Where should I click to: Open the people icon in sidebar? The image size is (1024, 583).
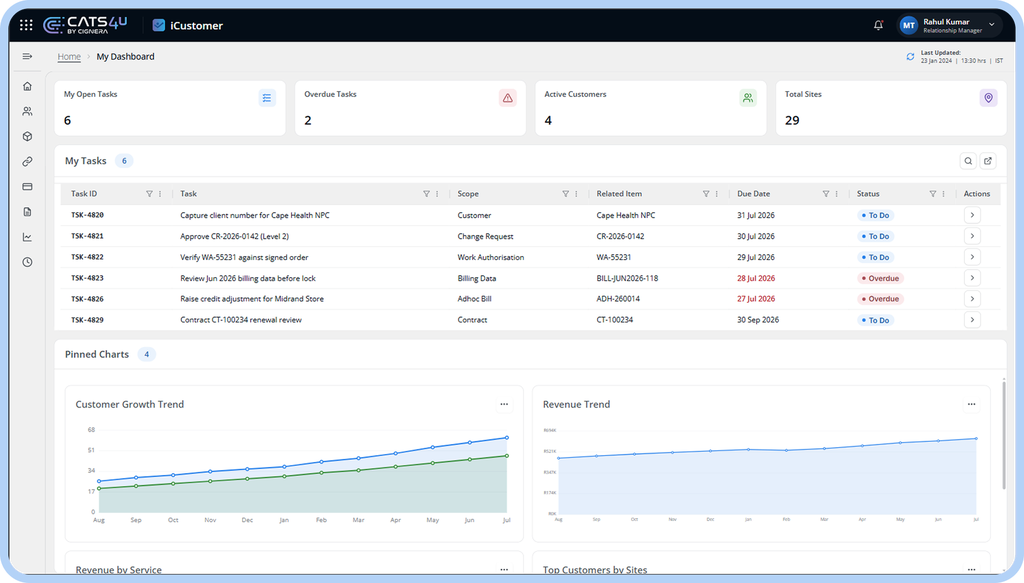tap(27, 112)
